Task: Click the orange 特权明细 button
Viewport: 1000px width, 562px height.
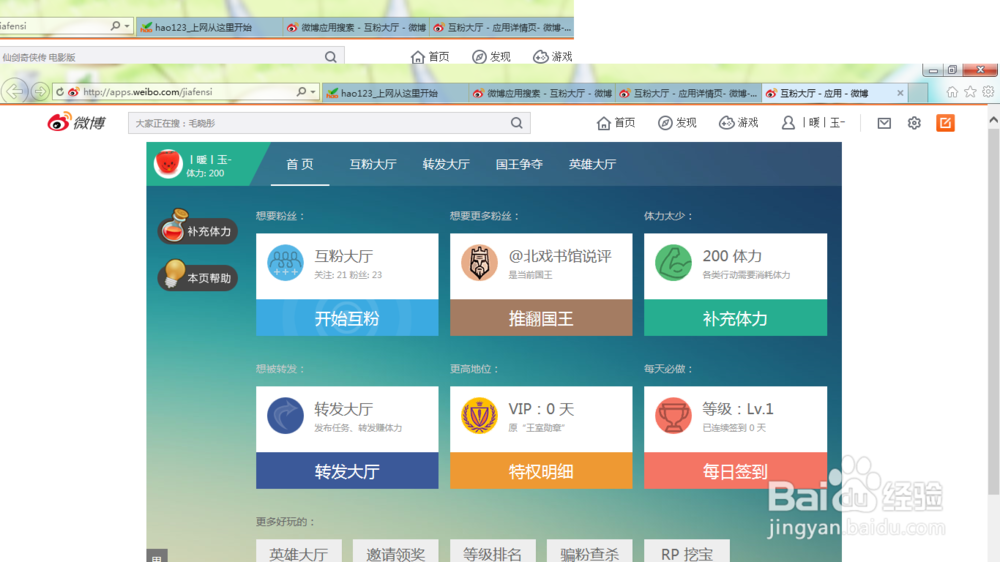Action: pyautogui.click(x=541, y=471)
